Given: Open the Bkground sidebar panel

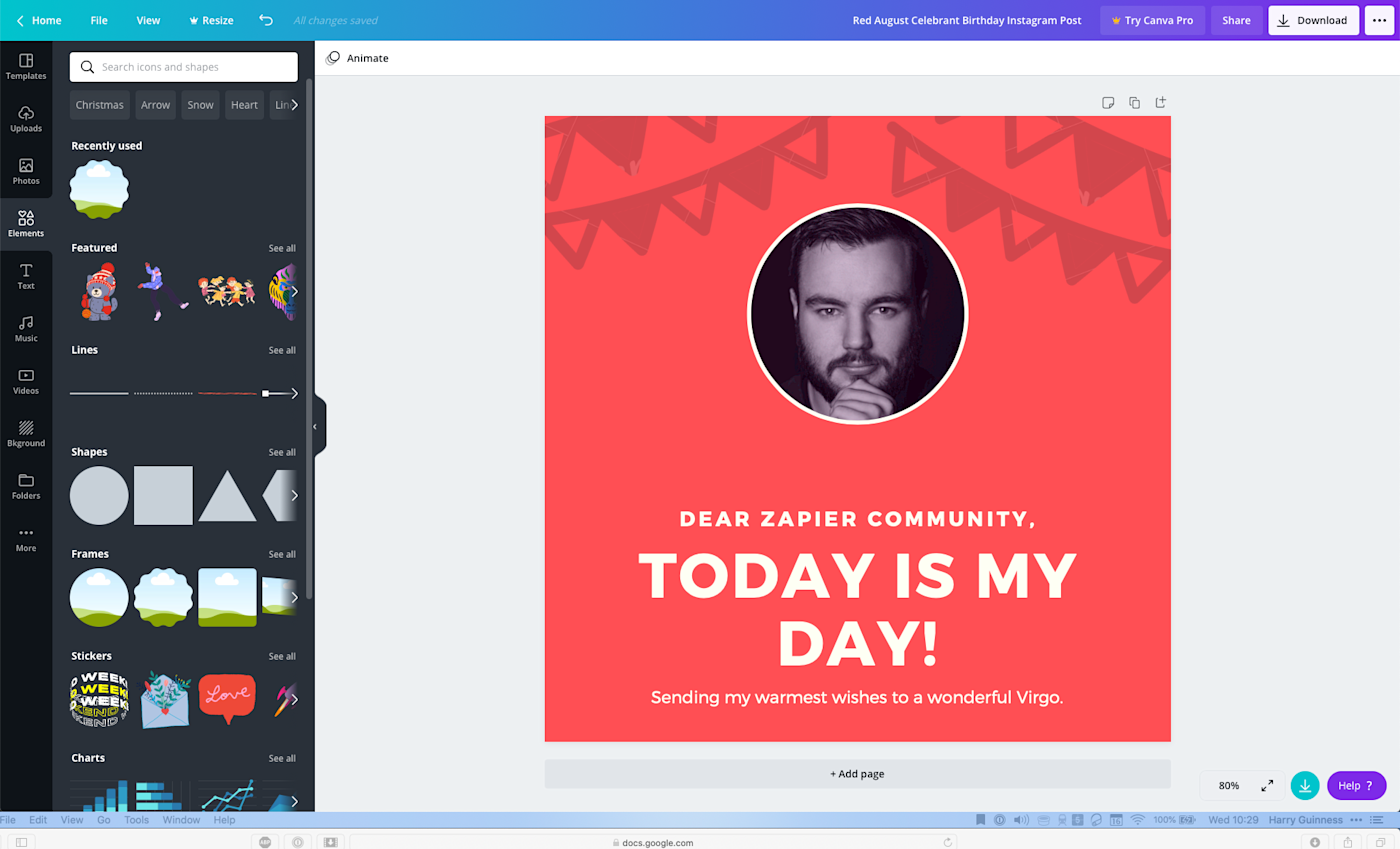Looking at the screenshot, I should click(x=26, y=434).
